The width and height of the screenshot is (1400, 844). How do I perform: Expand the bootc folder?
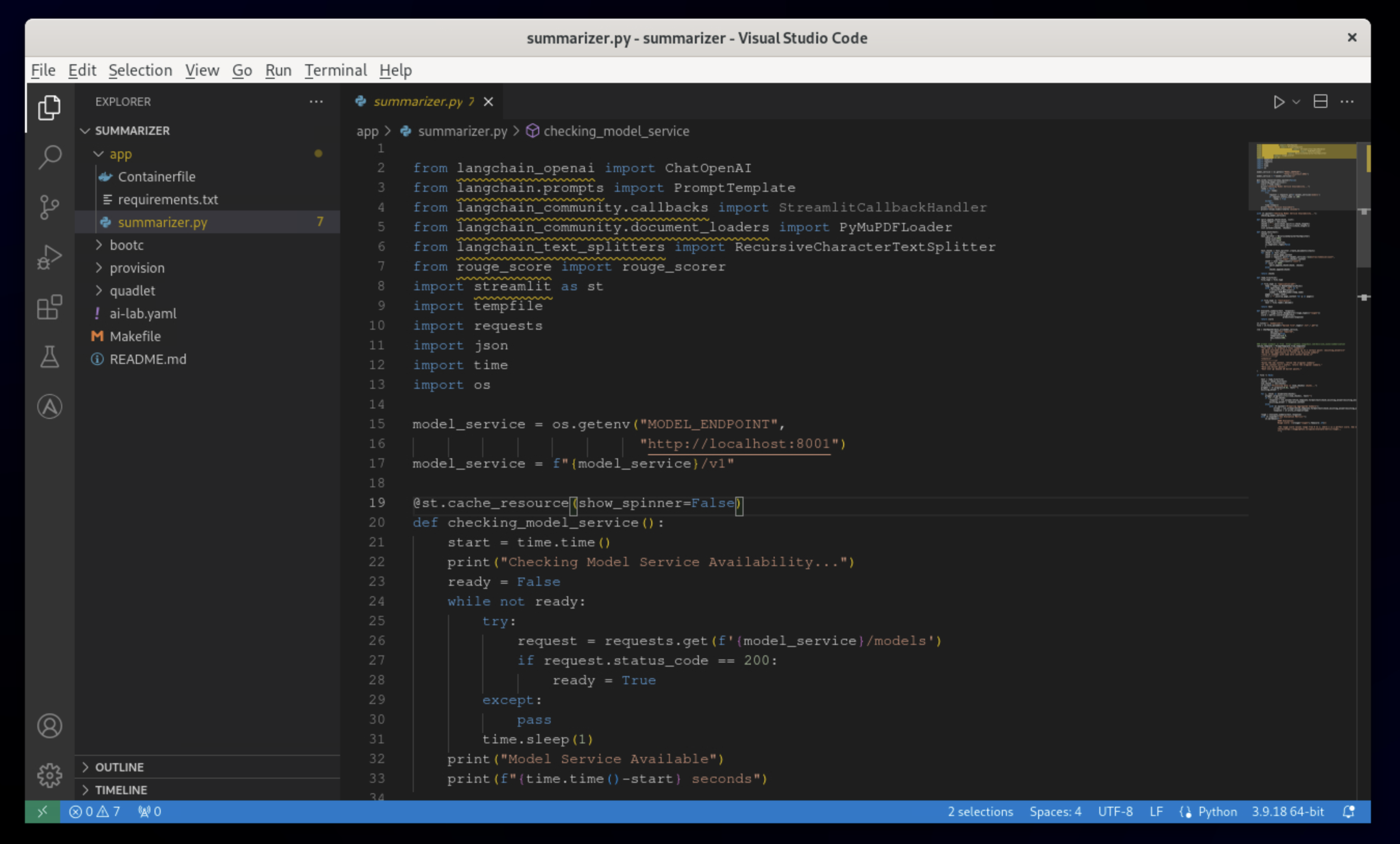tap(126, 245)
